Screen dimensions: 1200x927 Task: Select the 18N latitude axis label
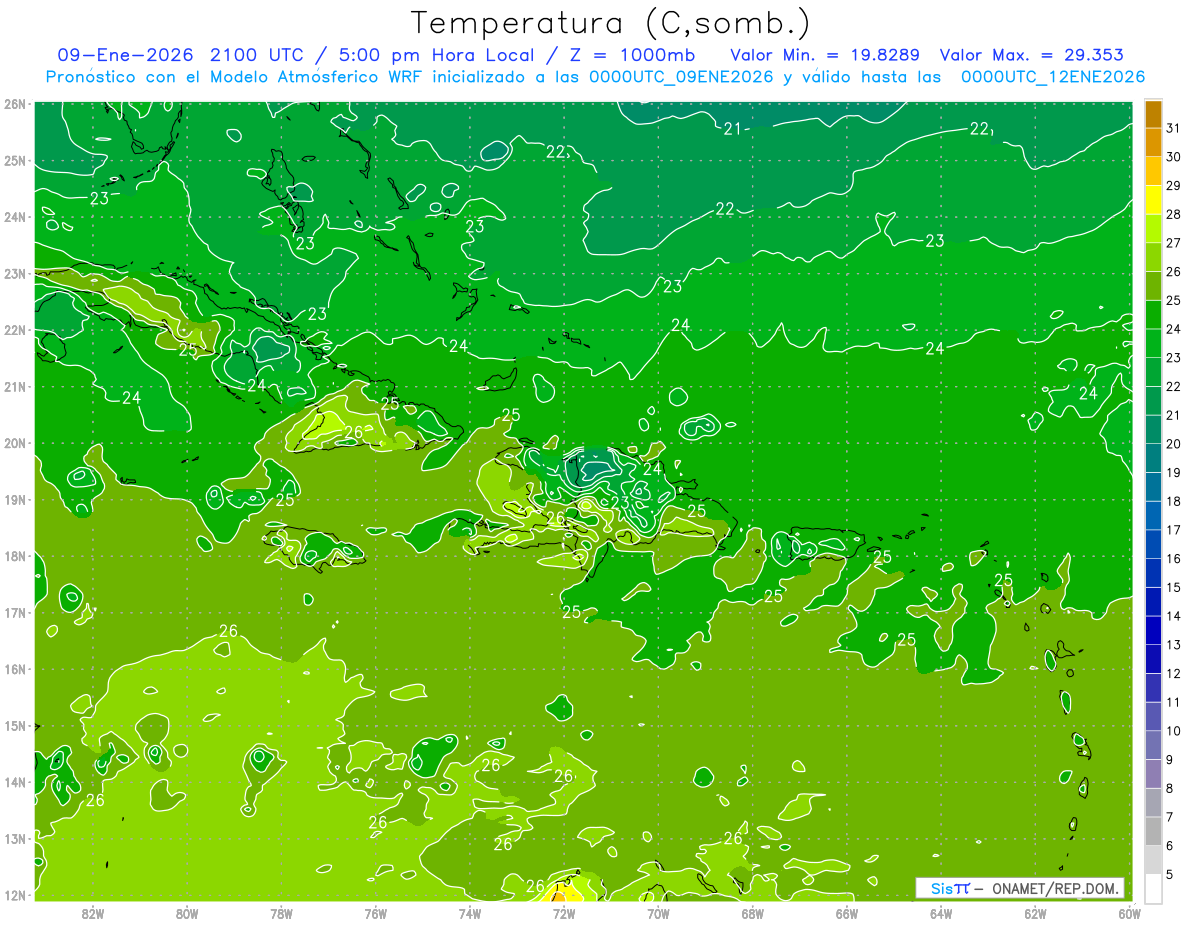(15, 556)
